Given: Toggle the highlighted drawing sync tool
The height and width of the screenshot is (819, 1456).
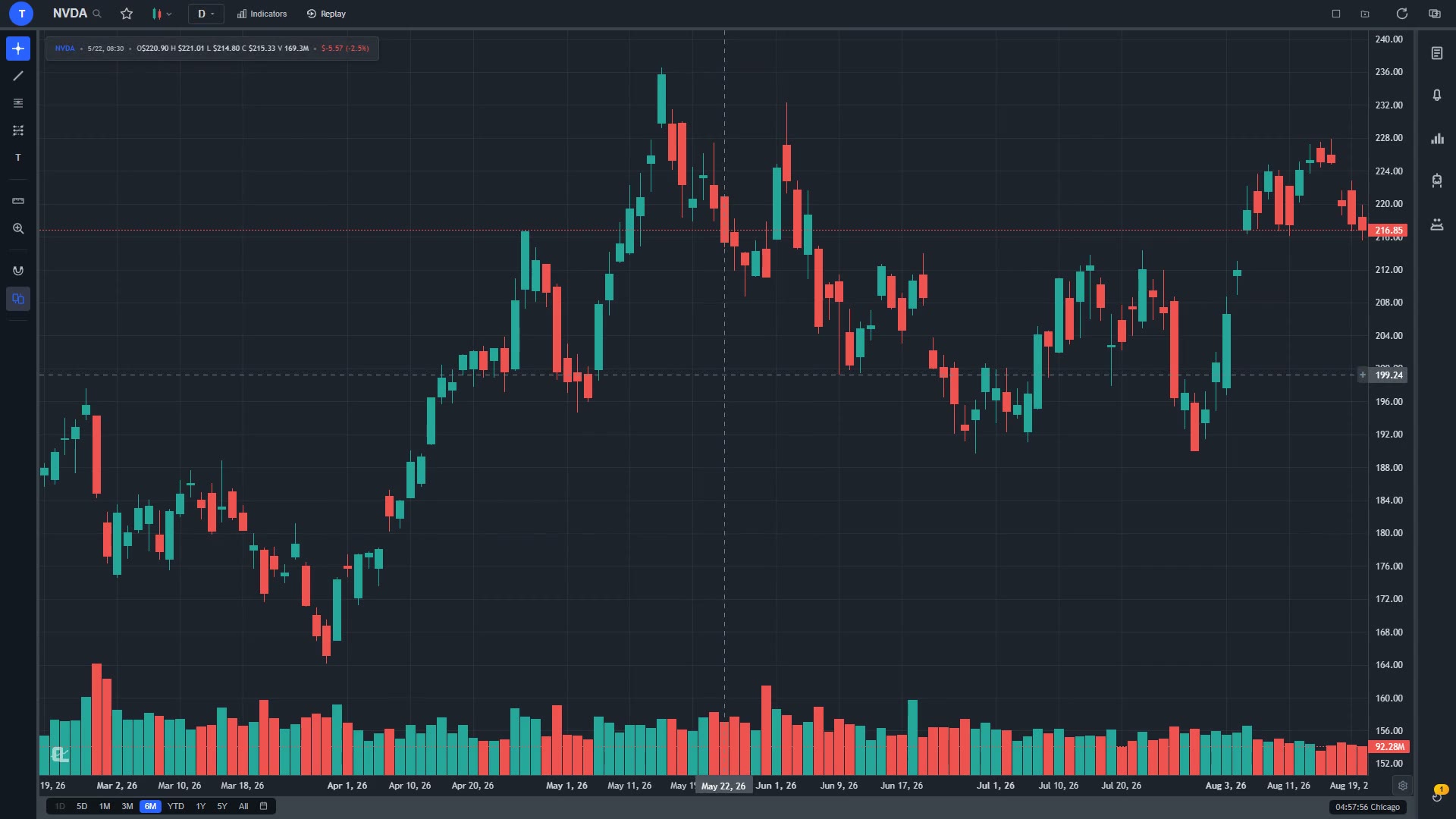Looking at the screenshot, I should [x=18, y=299].
